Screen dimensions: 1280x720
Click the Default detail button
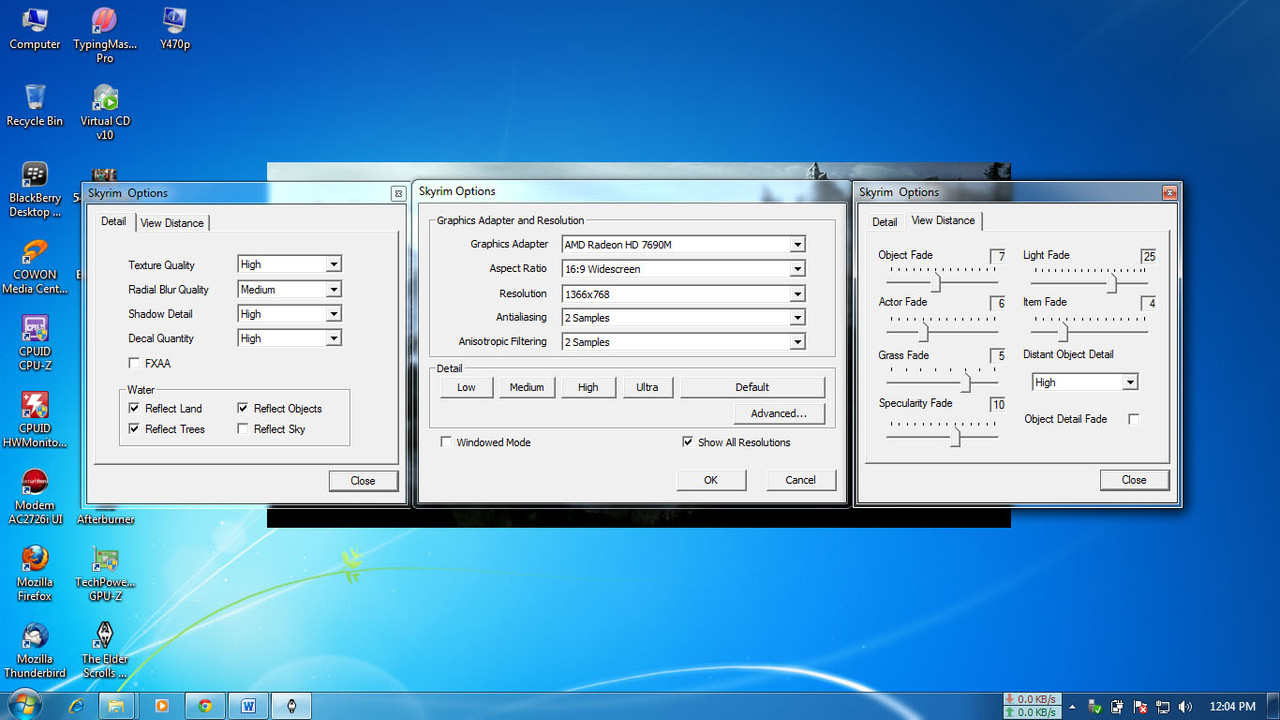tap(752, 387)
